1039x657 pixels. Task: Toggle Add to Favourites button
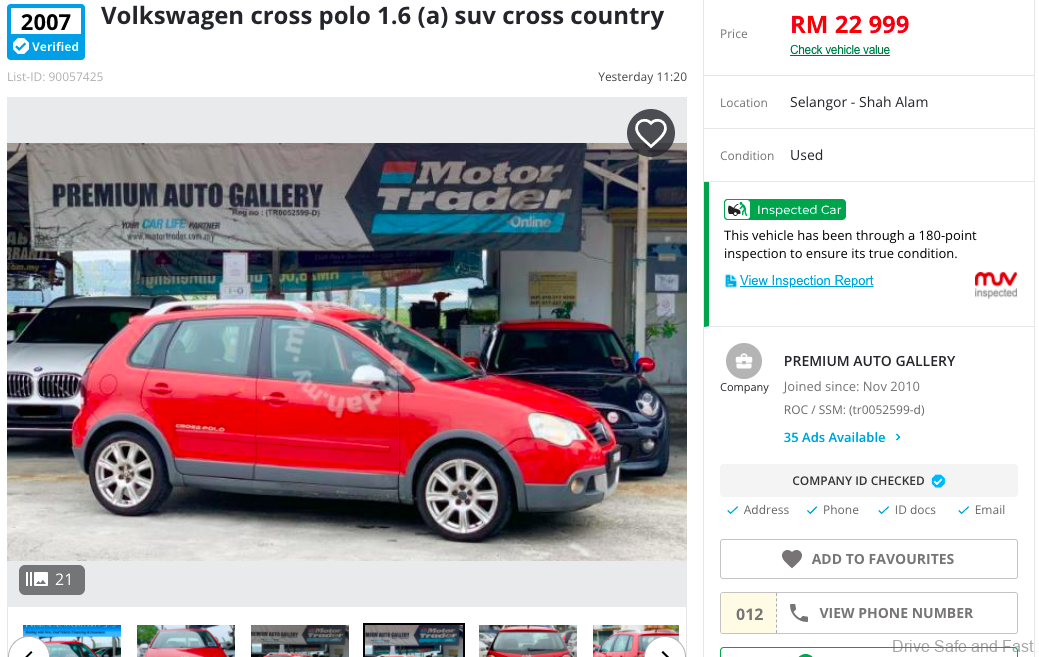869,559
